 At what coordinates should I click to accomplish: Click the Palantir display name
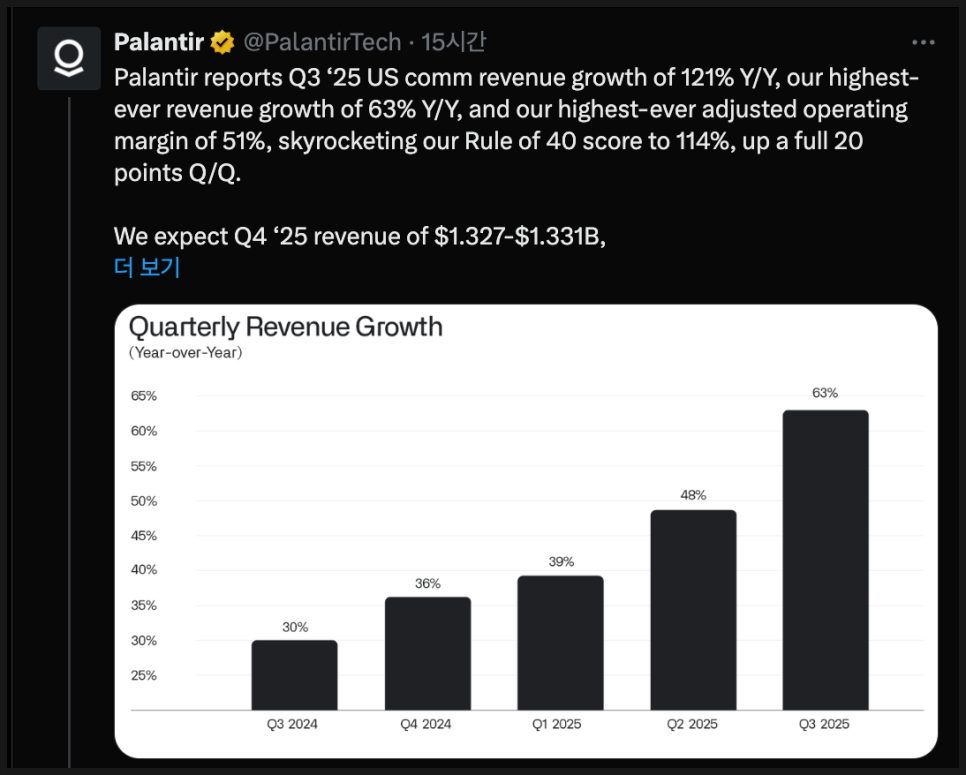pyautogui.click(x=159, y=43)
